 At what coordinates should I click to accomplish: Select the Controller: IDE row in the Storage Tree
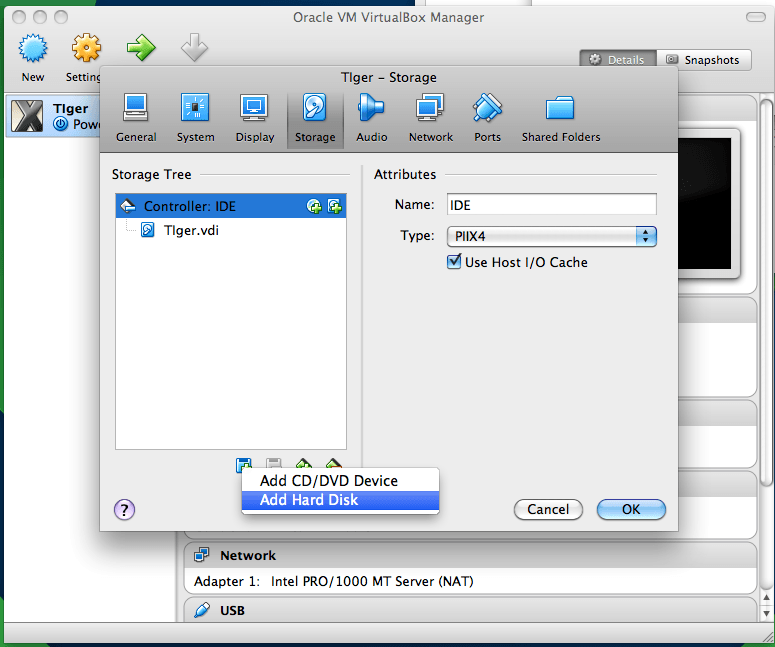[x=231, y=206]
